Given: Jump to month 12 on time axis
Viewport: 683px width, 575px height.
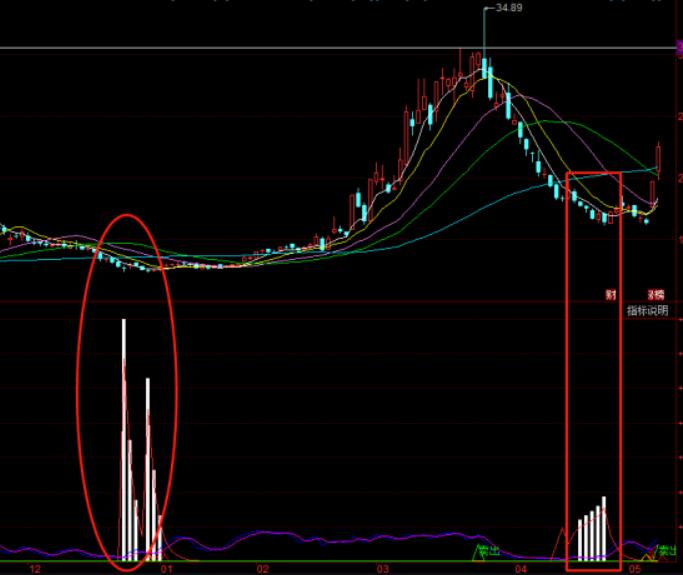Looking at the screenshot, I should coord(35,568).
